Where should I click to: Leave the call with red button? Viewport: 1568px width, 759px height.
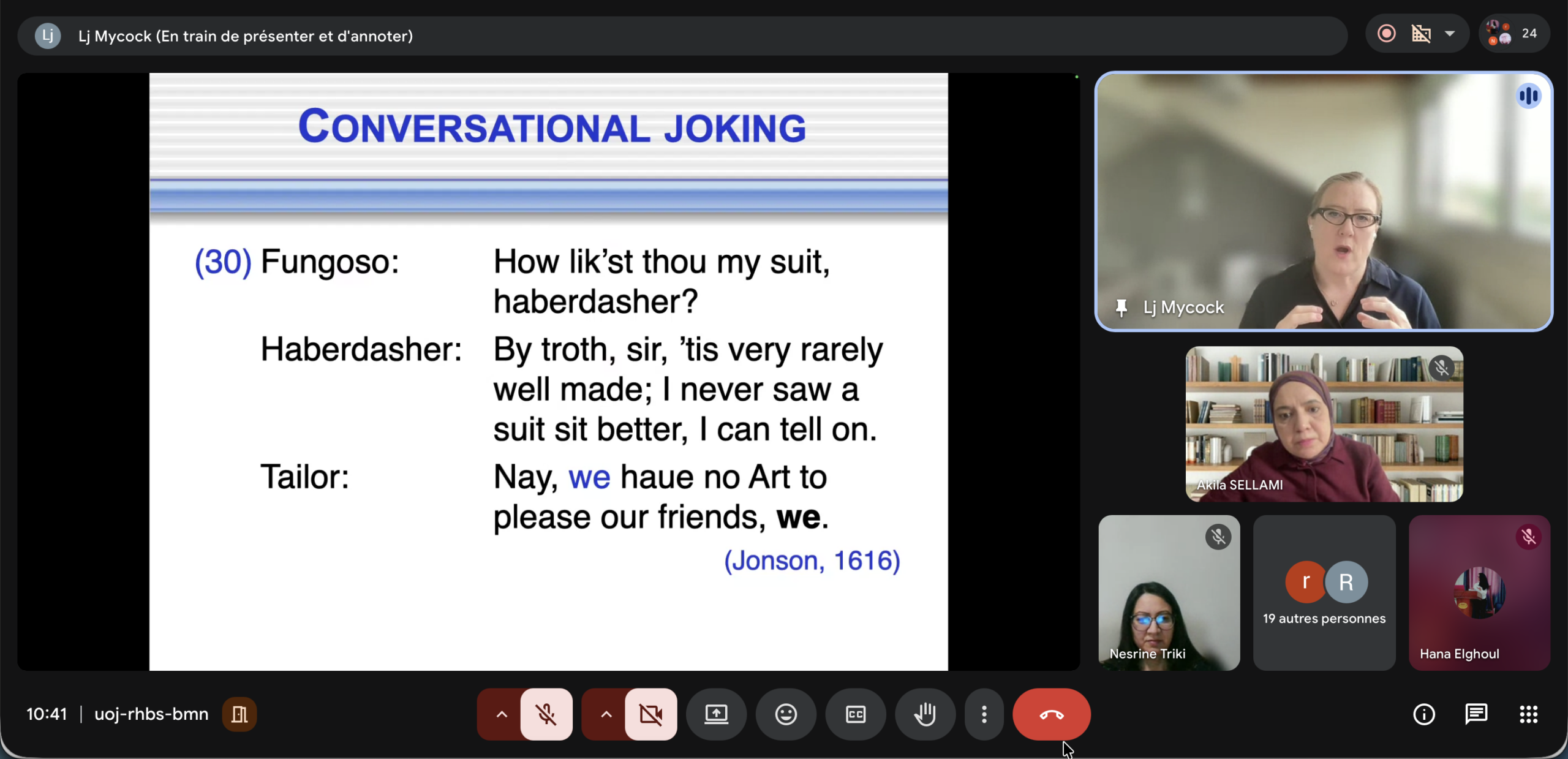pos(1051,714)
